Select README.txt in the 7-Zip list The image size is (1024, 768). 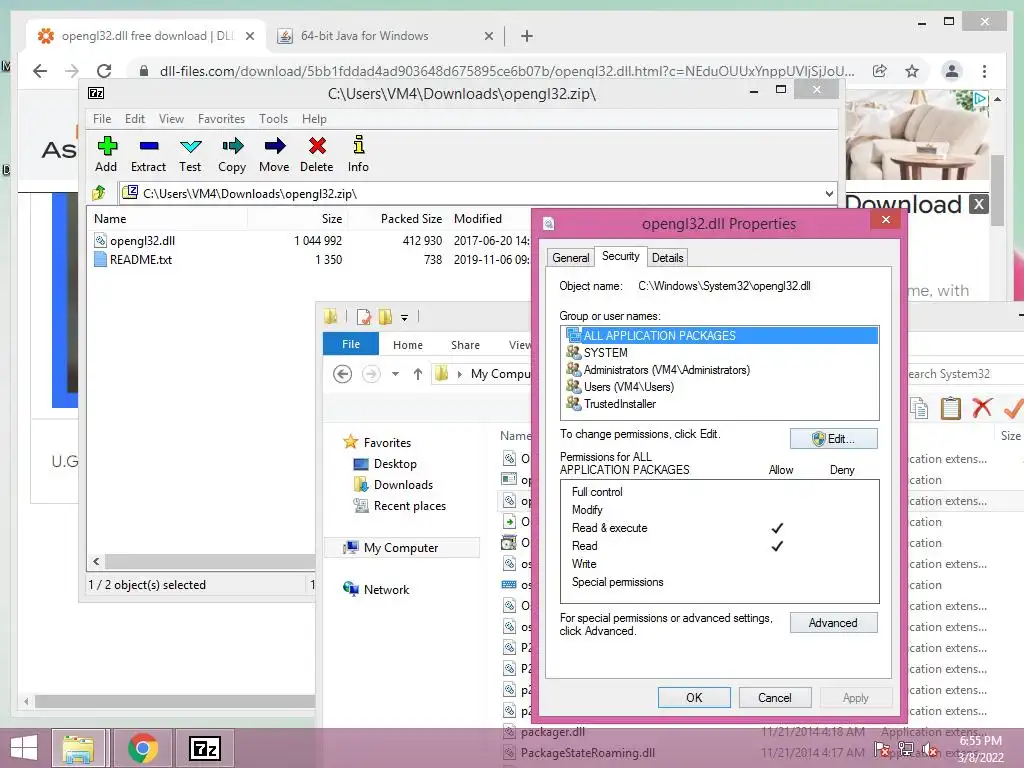(x=140, y=259)
